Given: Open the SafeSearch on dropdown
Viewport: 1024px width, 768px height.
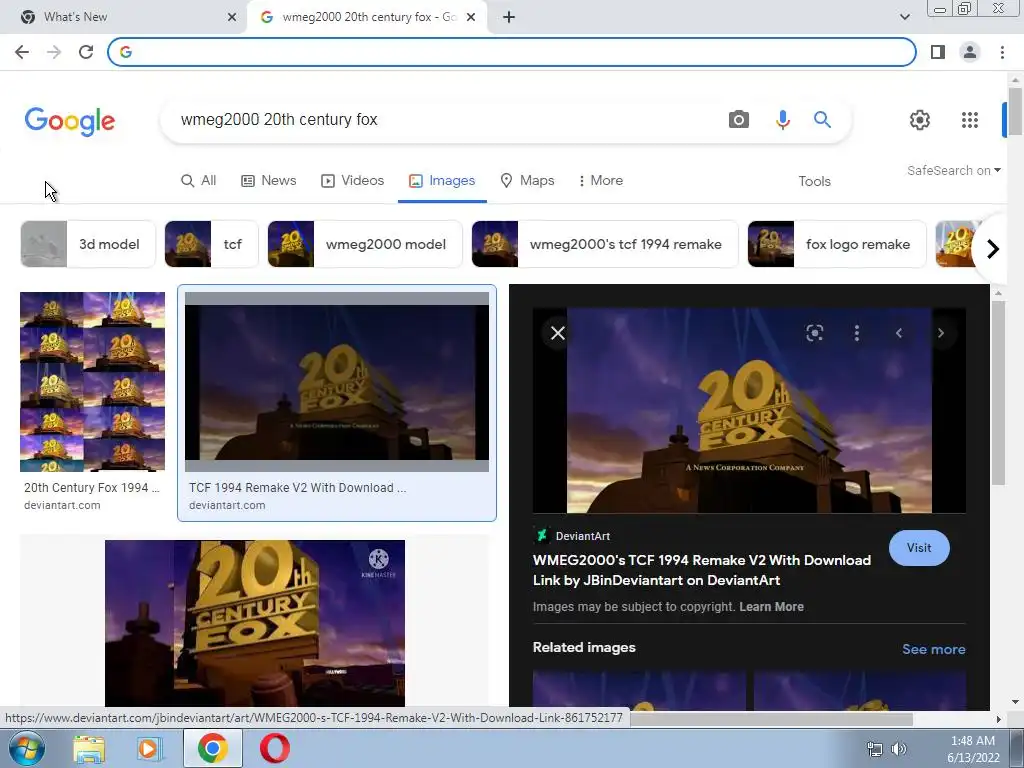Looking at the screenshot, I should point(953,170).
